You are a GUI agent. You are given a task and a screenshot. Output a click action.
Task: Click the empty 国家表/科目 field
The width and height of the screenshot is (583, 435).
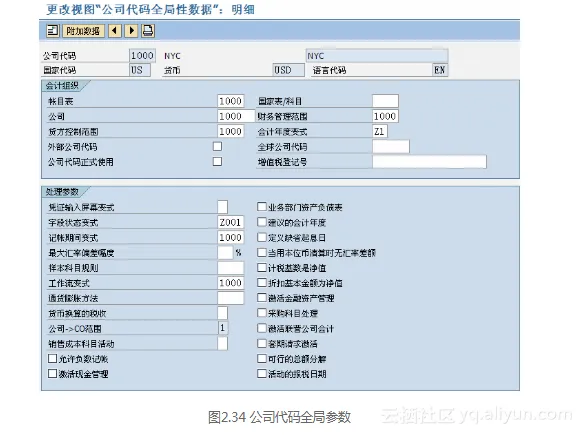[x=385, y=101]
